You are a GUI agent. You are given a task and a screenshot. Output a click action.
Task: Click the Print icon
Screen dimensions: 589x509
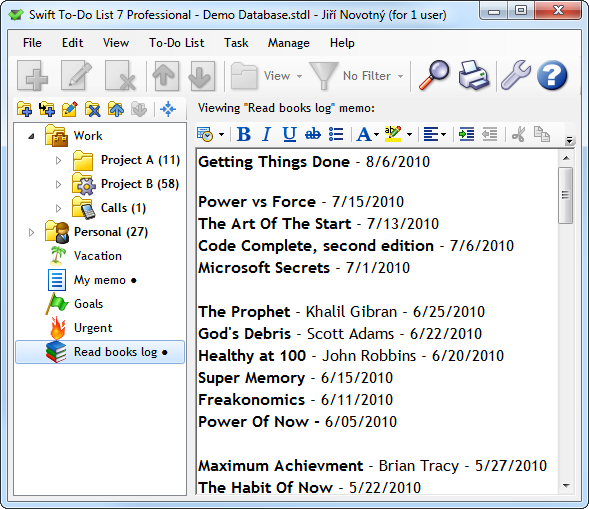(474, 75)
